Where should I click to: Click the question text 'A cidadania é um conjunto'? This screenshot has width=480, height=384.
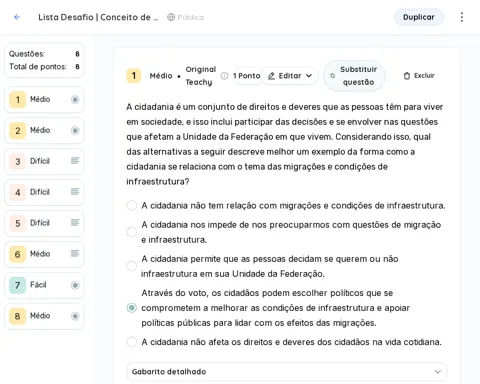(285, 144)
